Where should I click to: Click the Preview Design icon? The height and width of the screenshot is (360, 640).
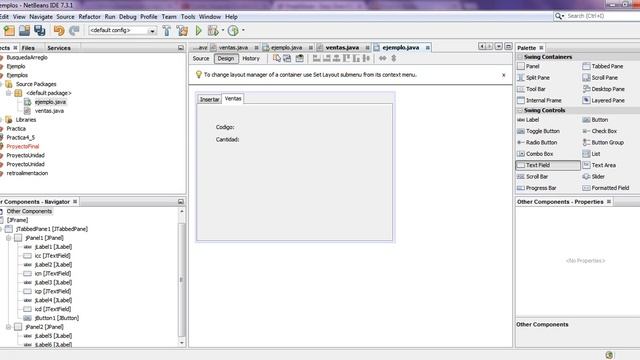(300, 58)
